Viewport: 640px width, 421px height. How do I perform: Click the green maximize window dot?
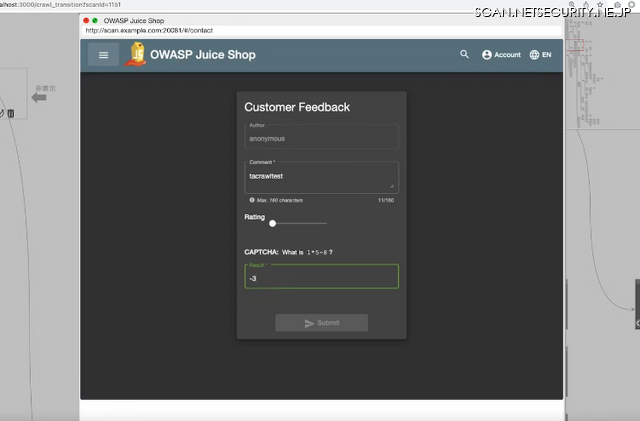(x=96, y=19)
